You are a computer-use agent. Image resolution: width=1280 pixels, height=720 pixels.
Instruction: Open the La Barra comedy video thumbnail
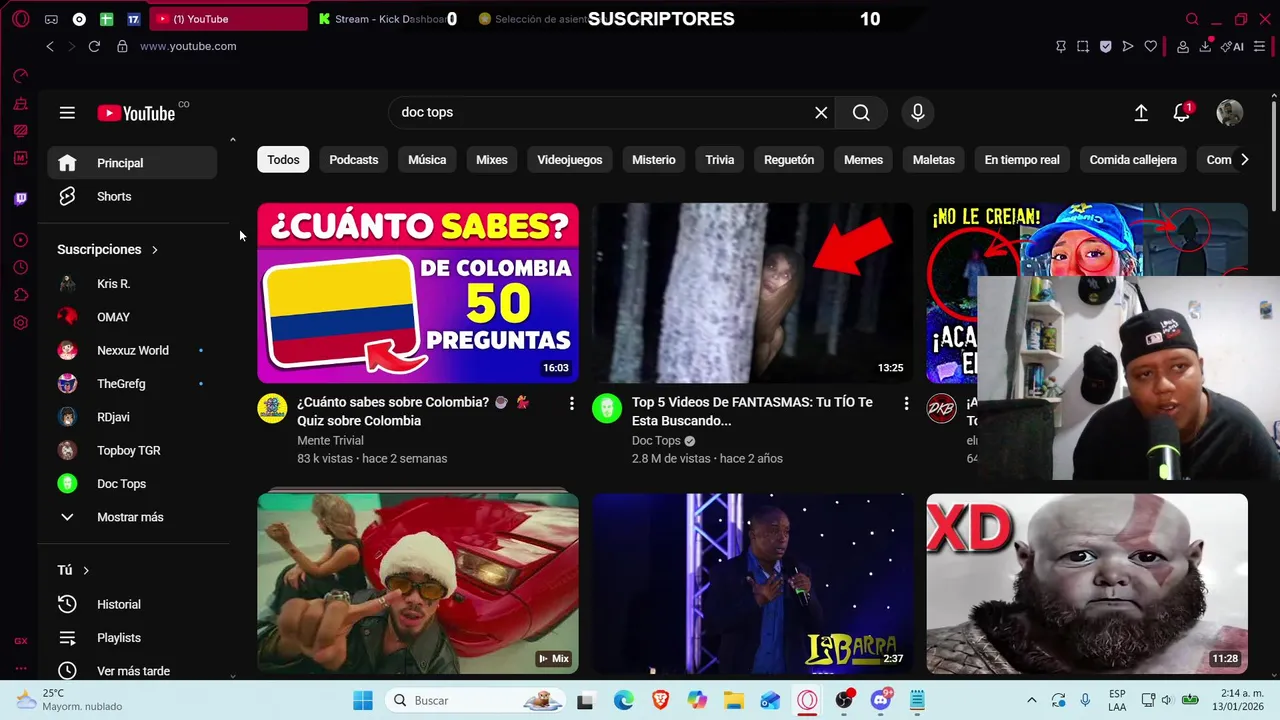click(x=752, y=583)
